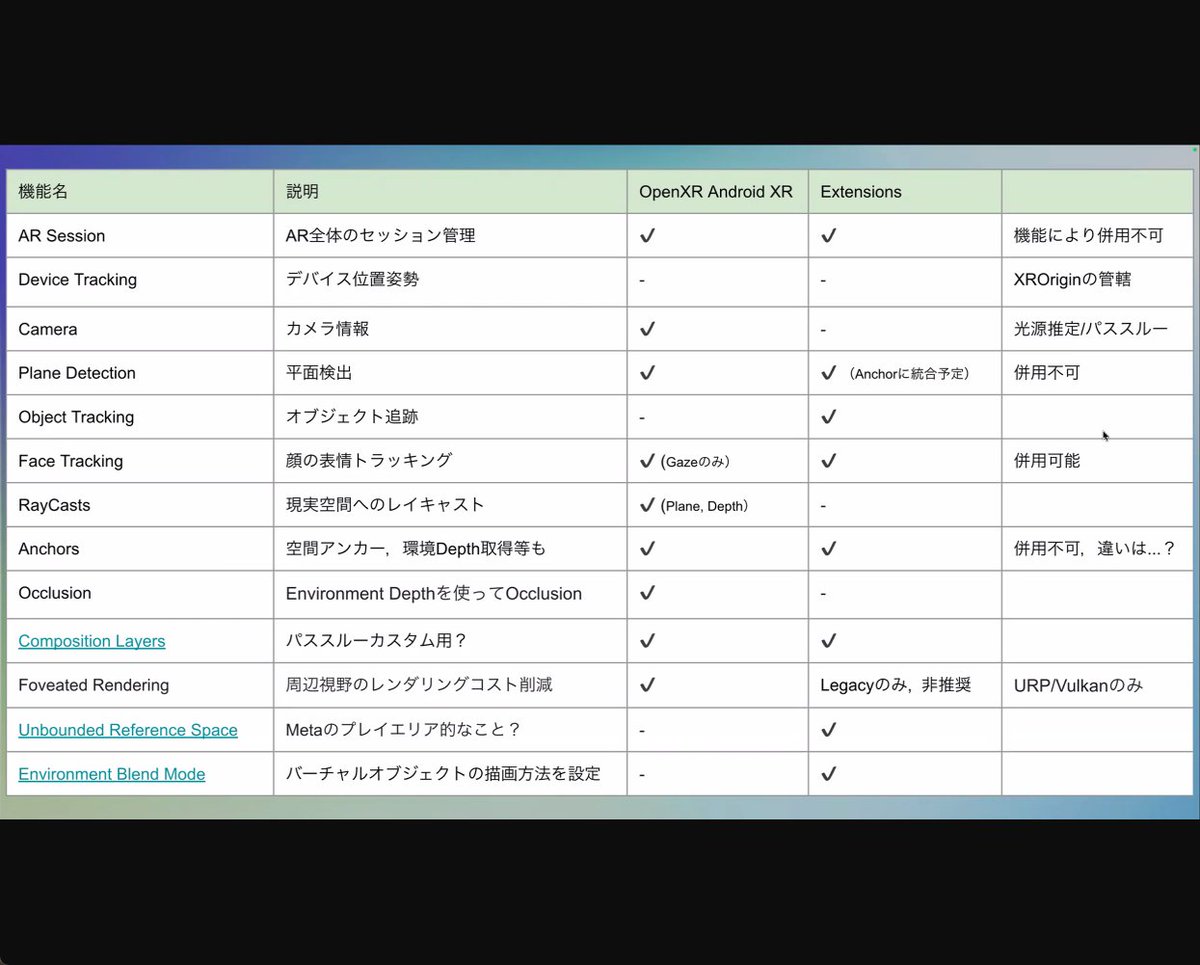Select '顔の表情トラッキング' description

pyautogui.click(x=369, y=461)
